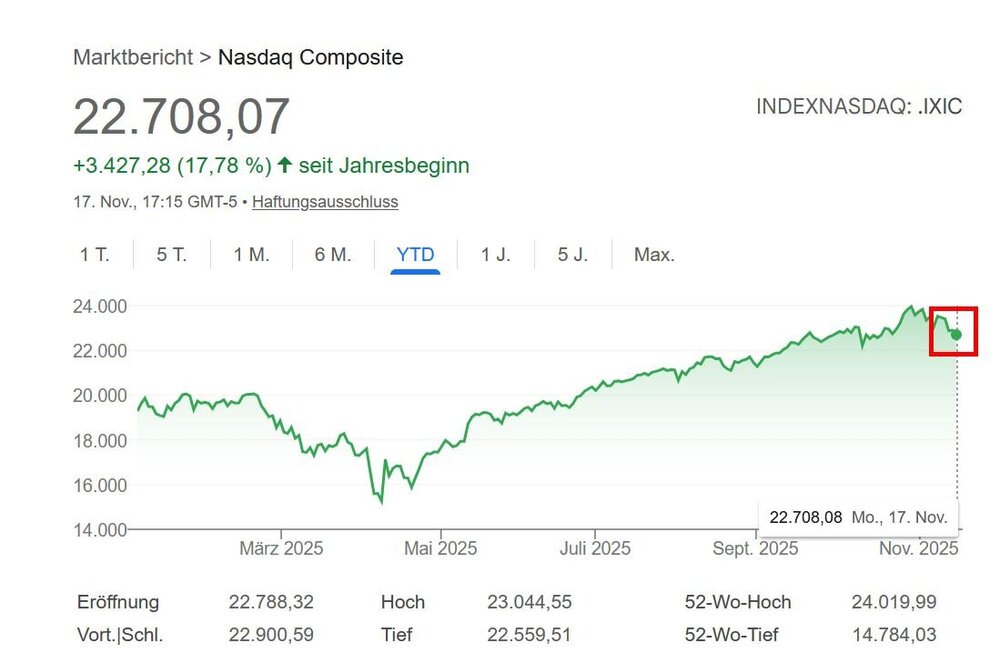This screenshot has height=663, width=1000.
Task: Click the large index value 22.708,07
Action: coord(180,117)
